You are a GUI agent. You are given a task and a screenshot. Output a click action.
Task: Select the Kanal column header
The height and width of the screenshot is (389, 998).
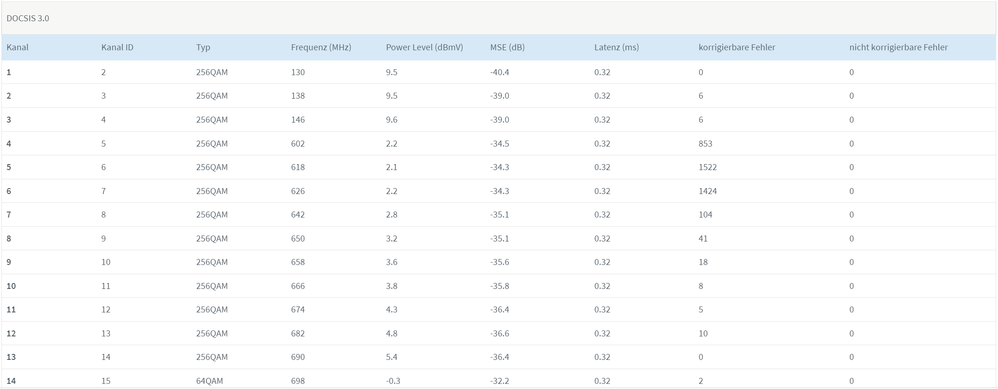pos(18,48)
